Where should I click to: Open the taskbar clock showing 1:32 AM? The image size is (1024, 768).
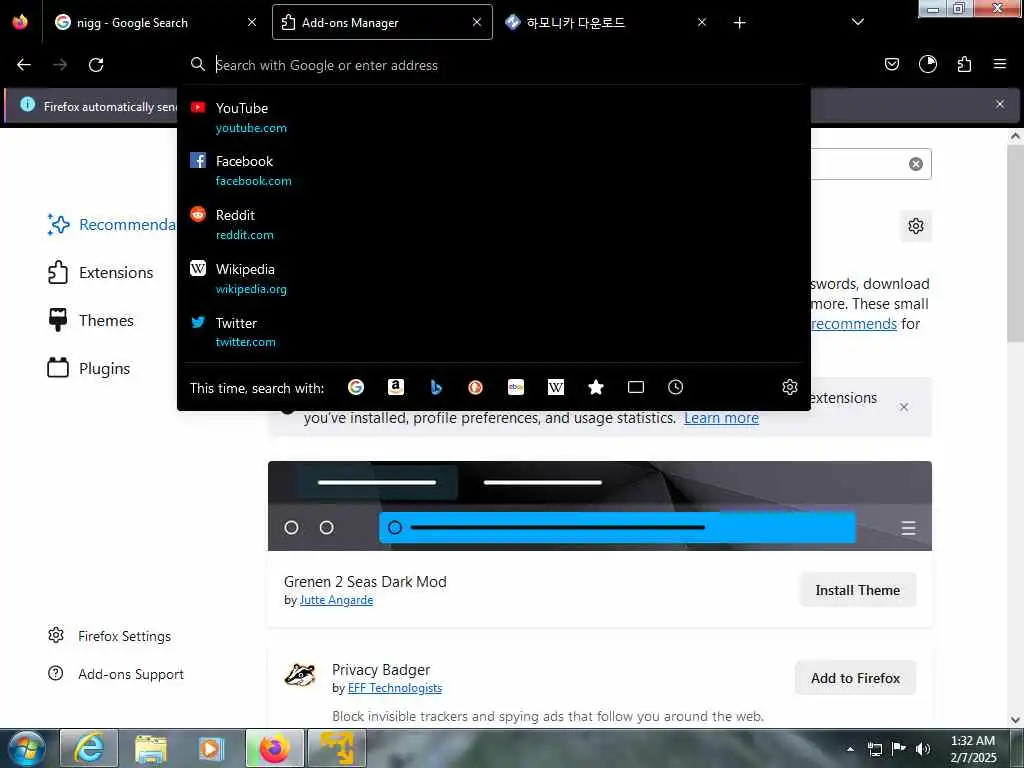point(972,749)
